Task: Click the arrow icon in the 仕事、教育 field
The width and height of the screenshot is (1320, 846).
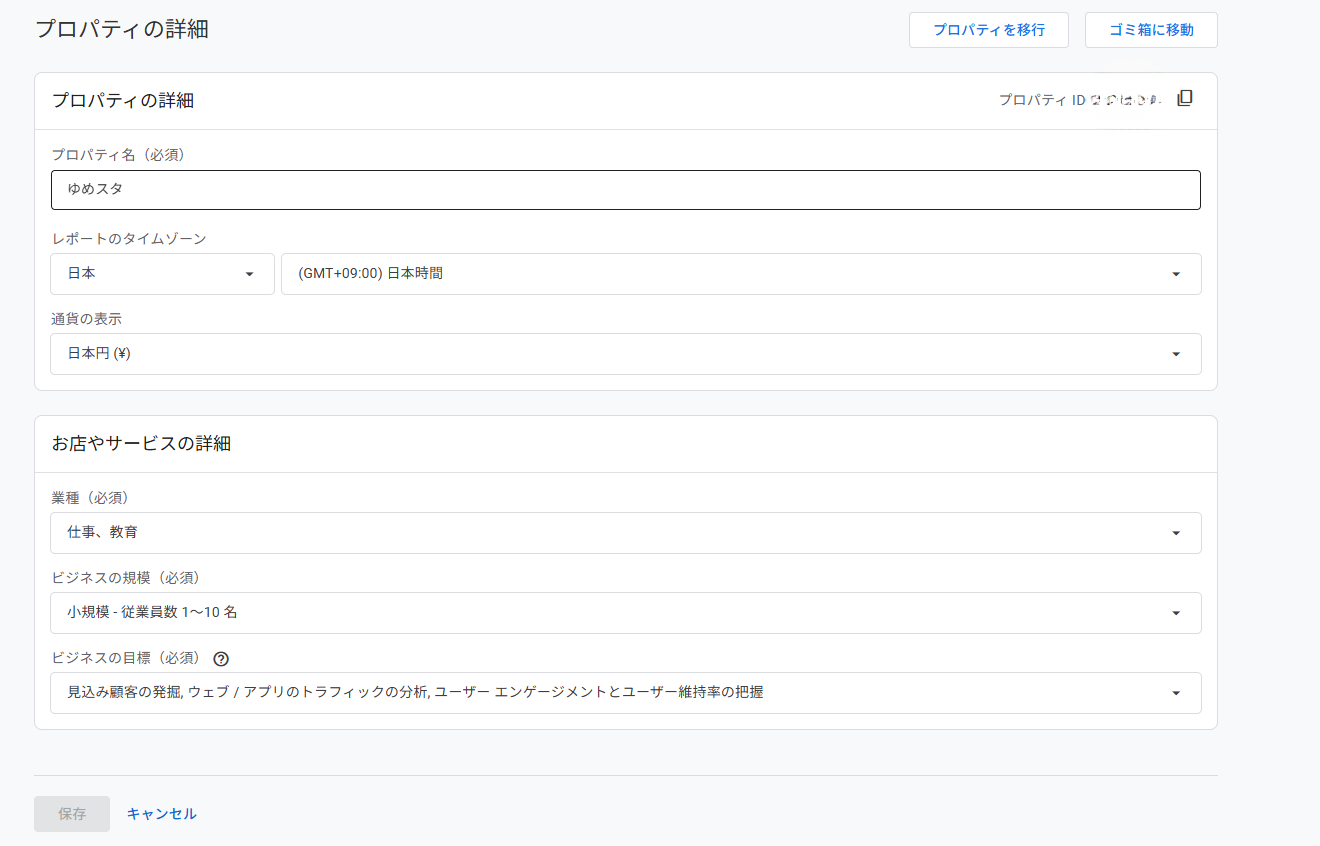Action: (1176, 533)
